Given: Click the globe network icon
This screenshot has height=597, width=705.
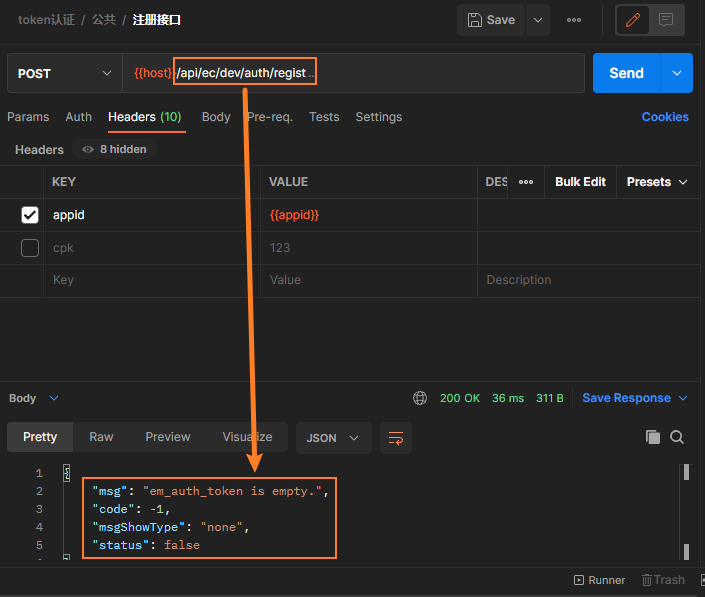Looking at the screenshot, I should (420, 398).
